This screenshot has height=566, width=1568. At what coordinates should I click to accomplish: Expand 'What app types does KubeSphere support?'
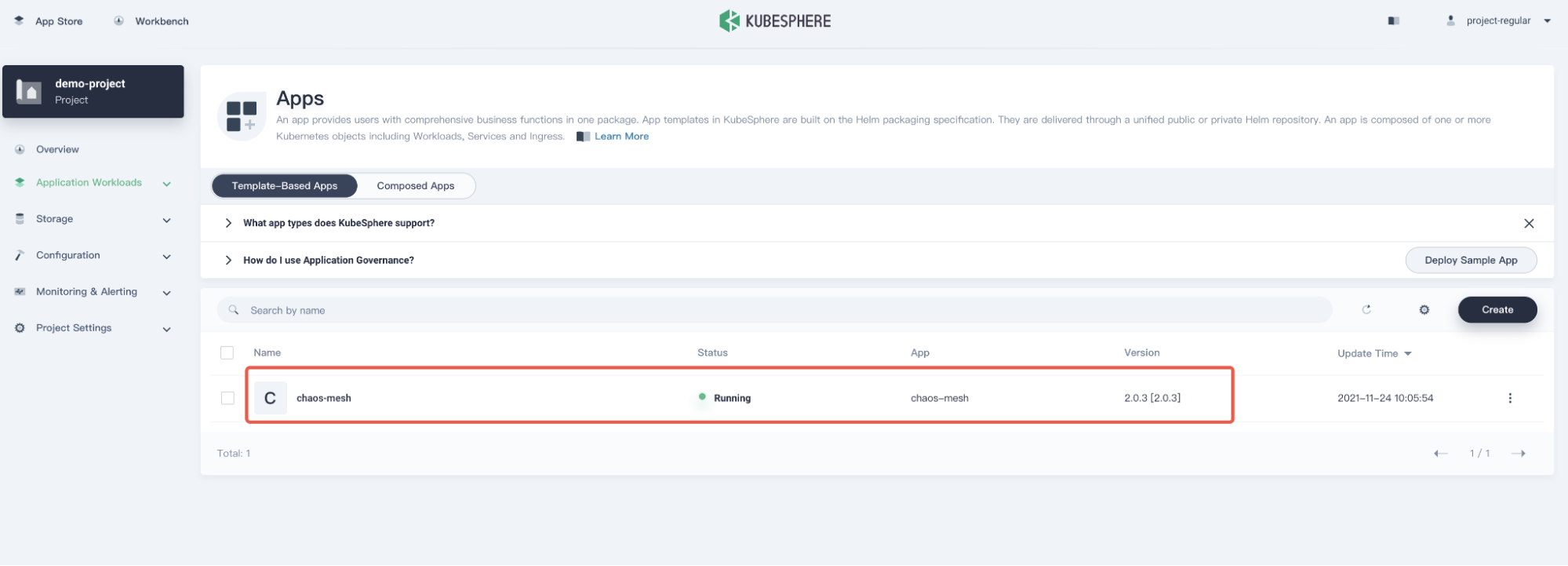coord(338,224)
